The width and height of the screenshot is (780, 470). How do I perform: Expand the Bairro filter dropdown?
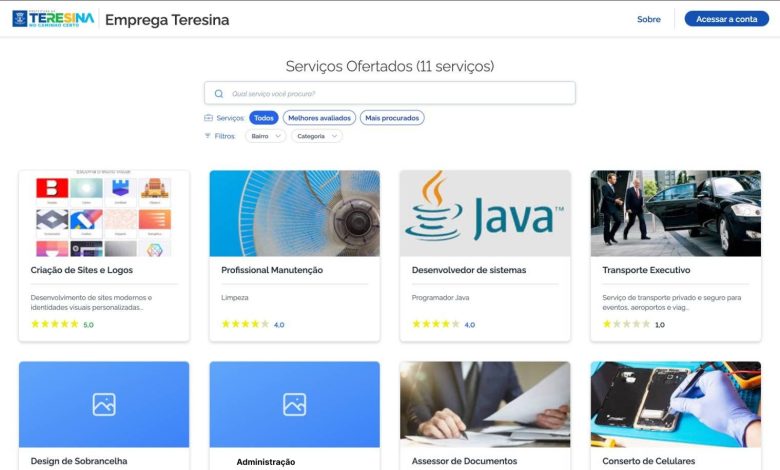pos(266,136)
